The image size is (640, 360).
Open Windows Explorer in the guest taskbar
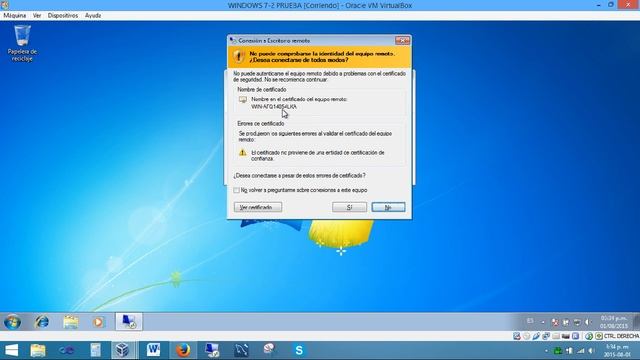click(x=71, y=322)
